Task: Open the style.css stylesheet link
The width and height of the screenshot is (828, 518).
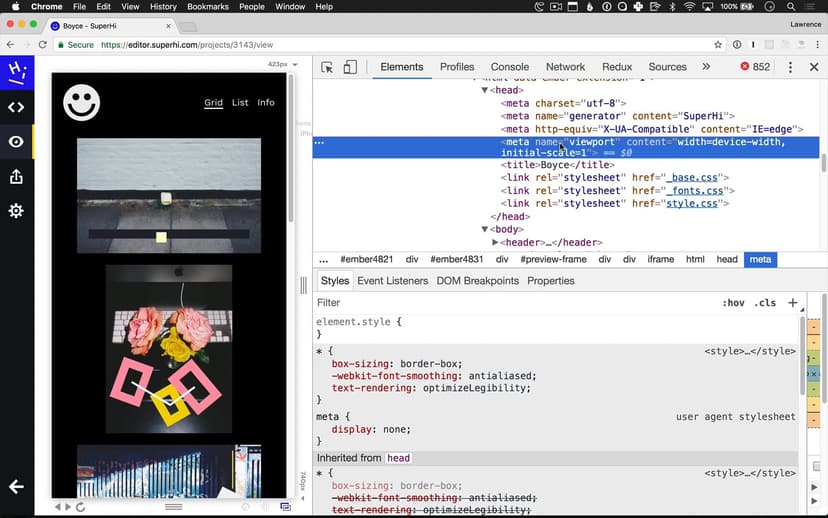Action: tap(691, 203)
